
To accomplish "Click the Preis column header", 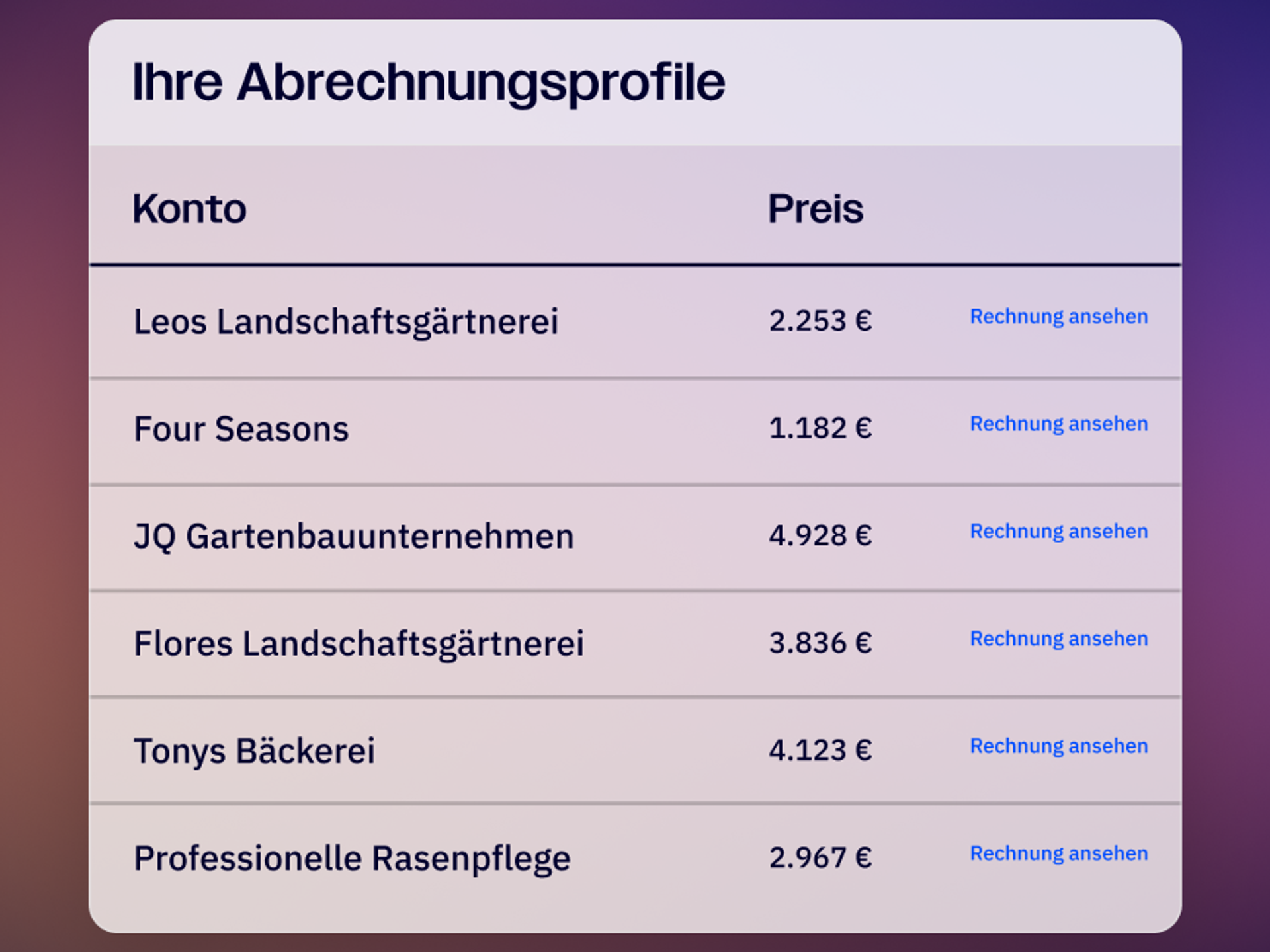I will click(x=815, y=209).
